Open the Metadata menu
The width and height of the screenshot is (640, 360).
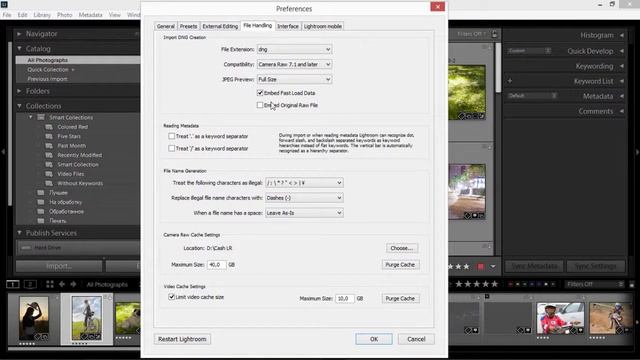click(91, 15)
